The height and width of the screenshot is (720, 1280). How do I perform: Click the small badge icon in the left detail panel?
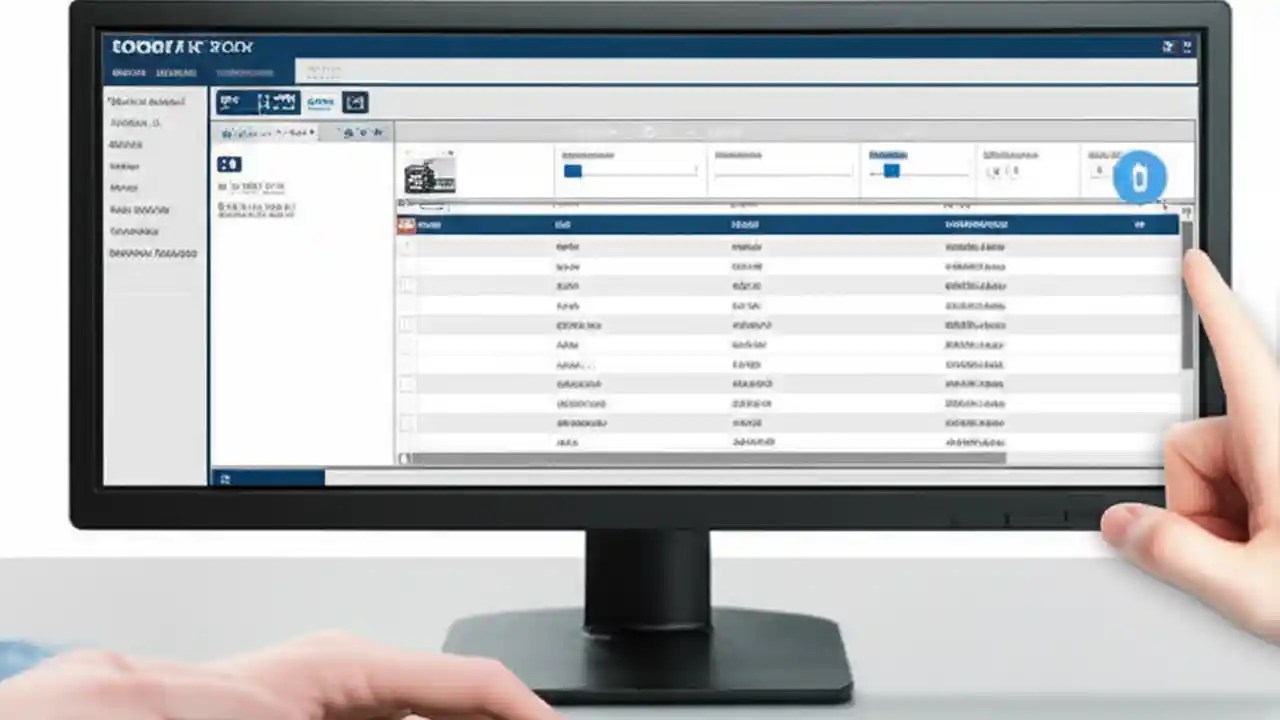click(x=229, y=163)
